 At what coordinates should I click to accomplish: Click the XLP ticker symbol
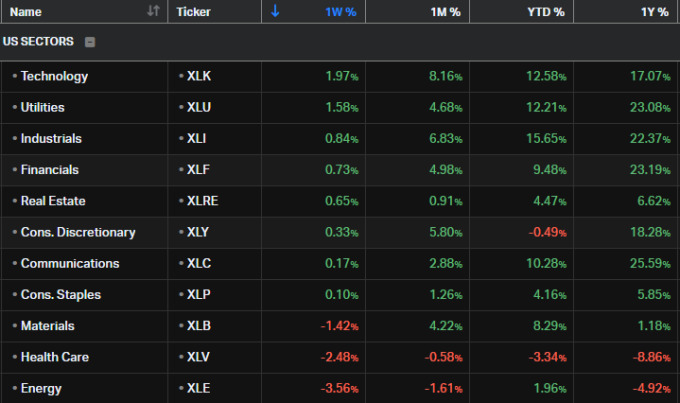199,294
